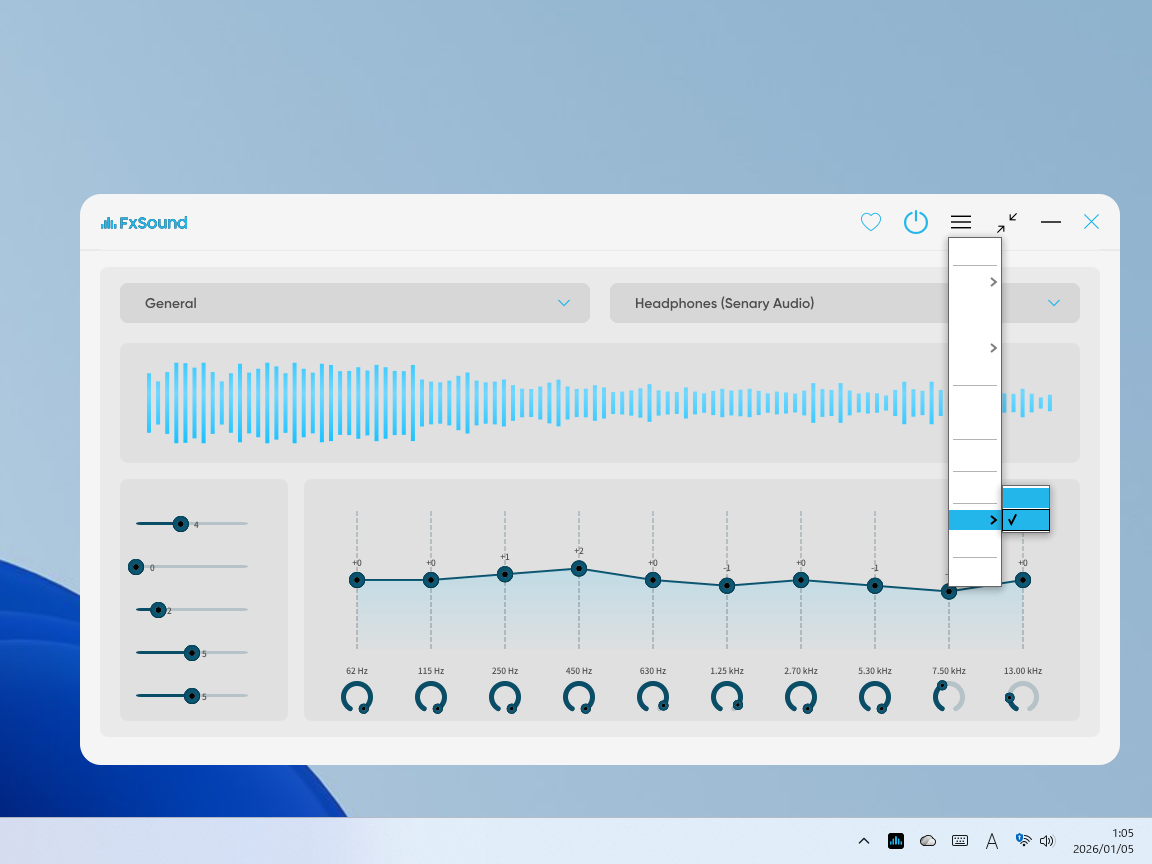1152x864 pixels.
Task: Click the blue arrow of the General dropdown
Action: (x=564, y=303)
